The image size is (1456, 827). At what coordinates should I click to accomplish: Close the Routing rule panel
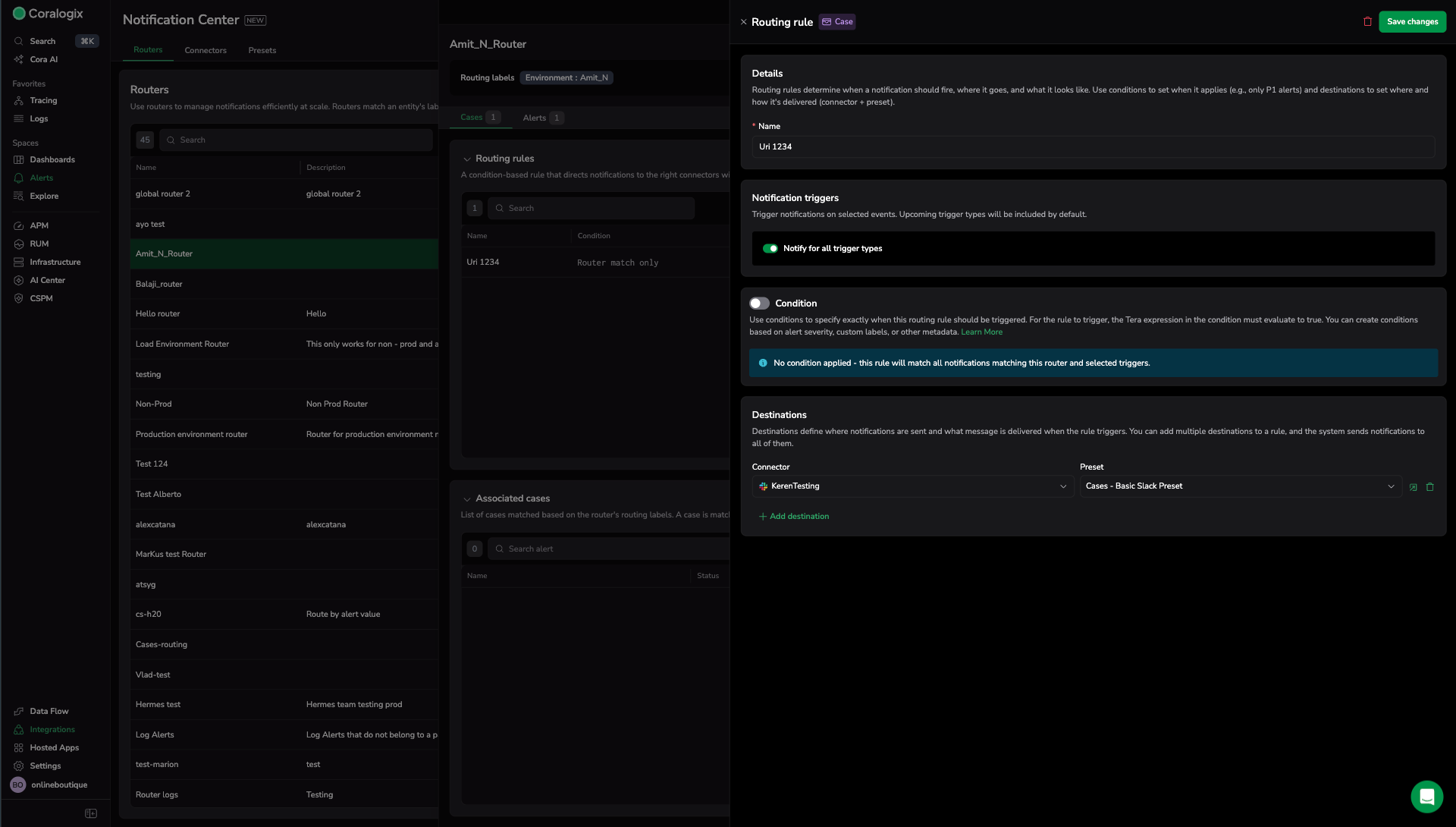click(x=743, y=22)
